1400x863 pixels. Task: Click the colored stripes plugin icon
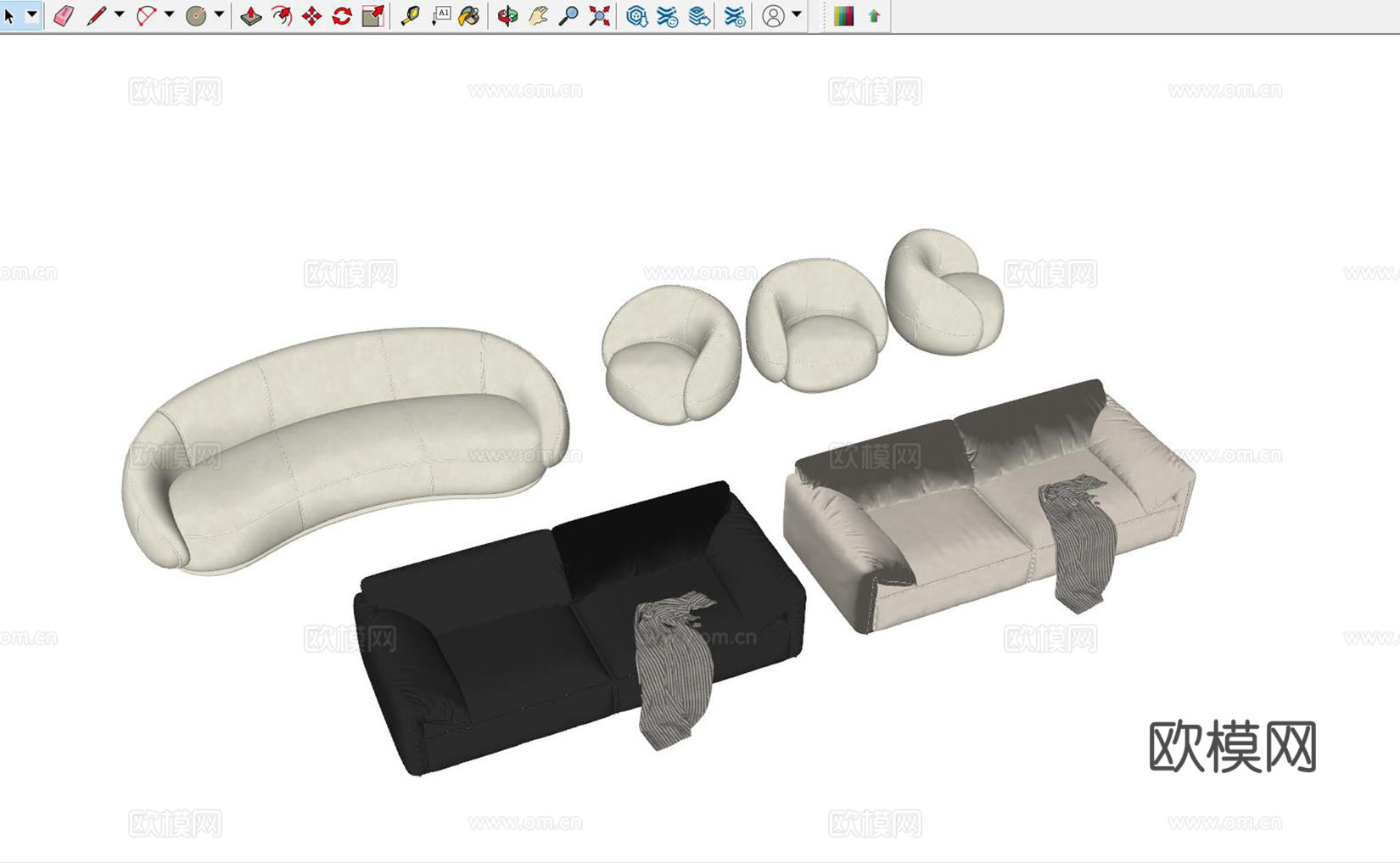pos(843,15)
